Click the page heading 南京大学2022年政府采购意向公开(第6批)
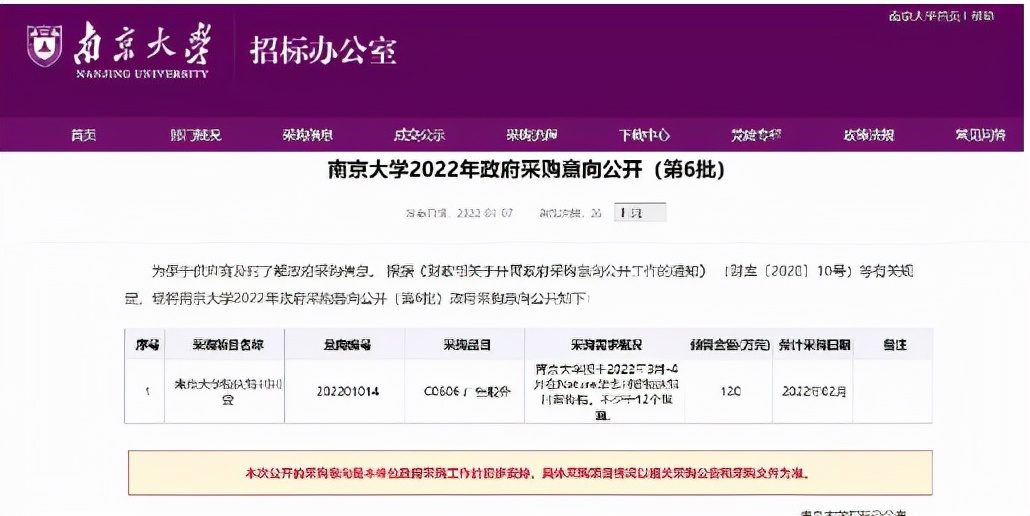 coord(526,170)
